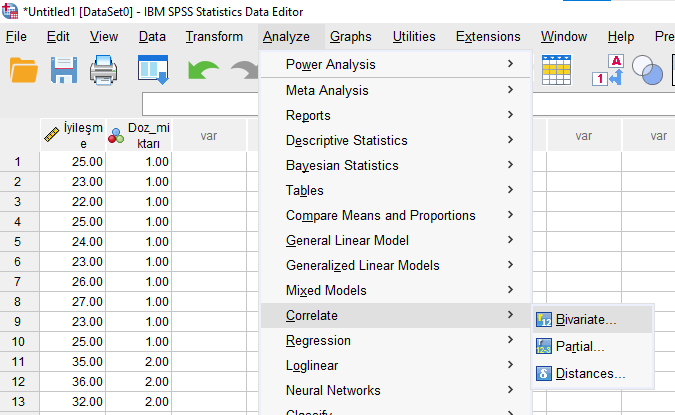Select Correlate in the Analyze menu
Image resolution: width=675 pixels, height=415 pixels.
tap(396, 315)
